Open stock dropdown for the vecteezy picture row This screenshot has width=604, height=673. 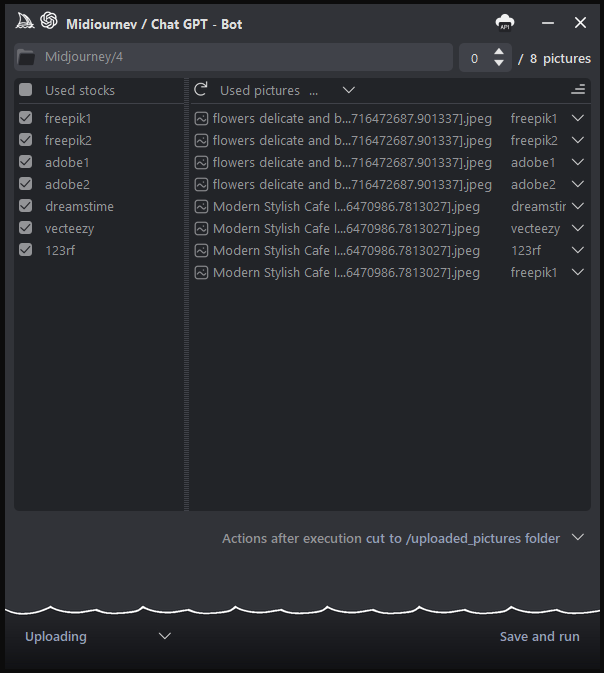point(577,229)
